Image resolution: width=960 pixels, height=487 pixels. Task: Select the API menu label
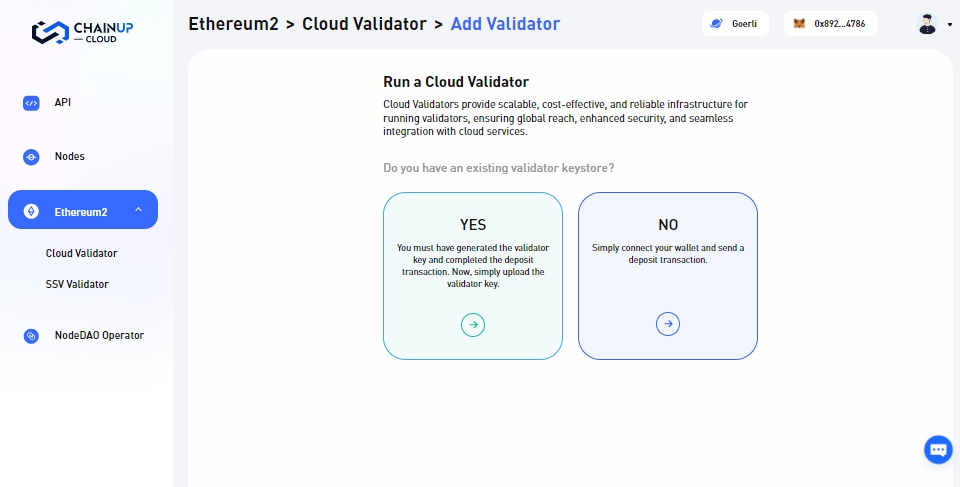tap(63, 102)
